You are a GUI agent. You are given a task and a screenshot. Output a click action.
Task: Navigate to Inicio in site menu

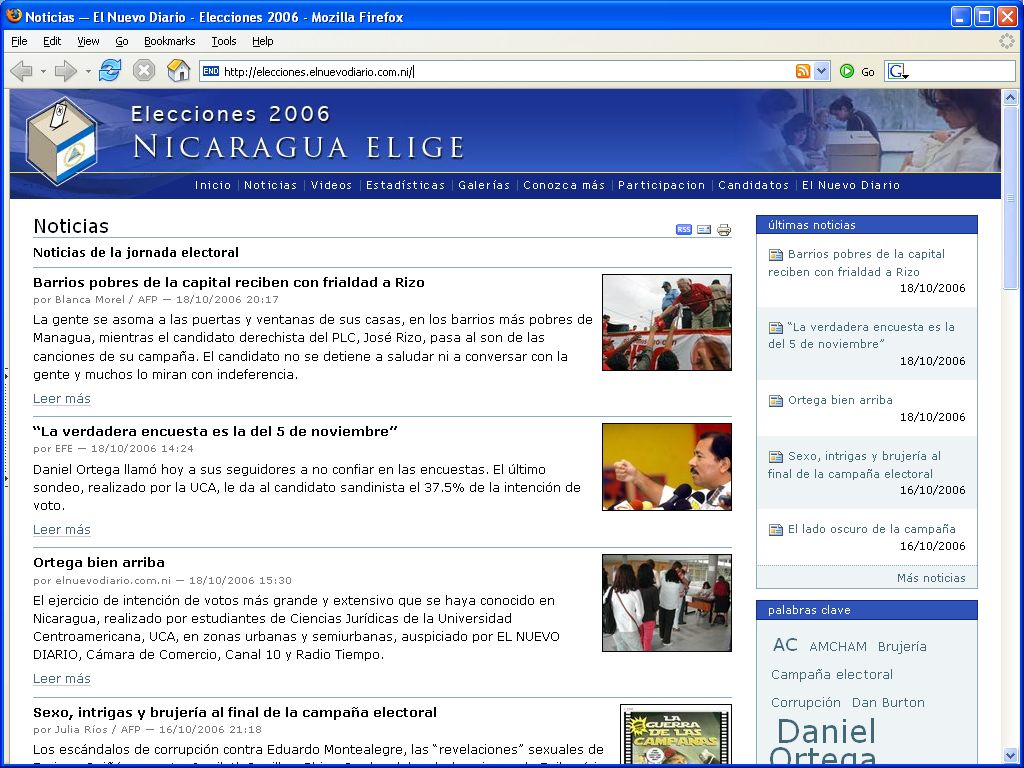pyautogui.click(x=213, y=185)
